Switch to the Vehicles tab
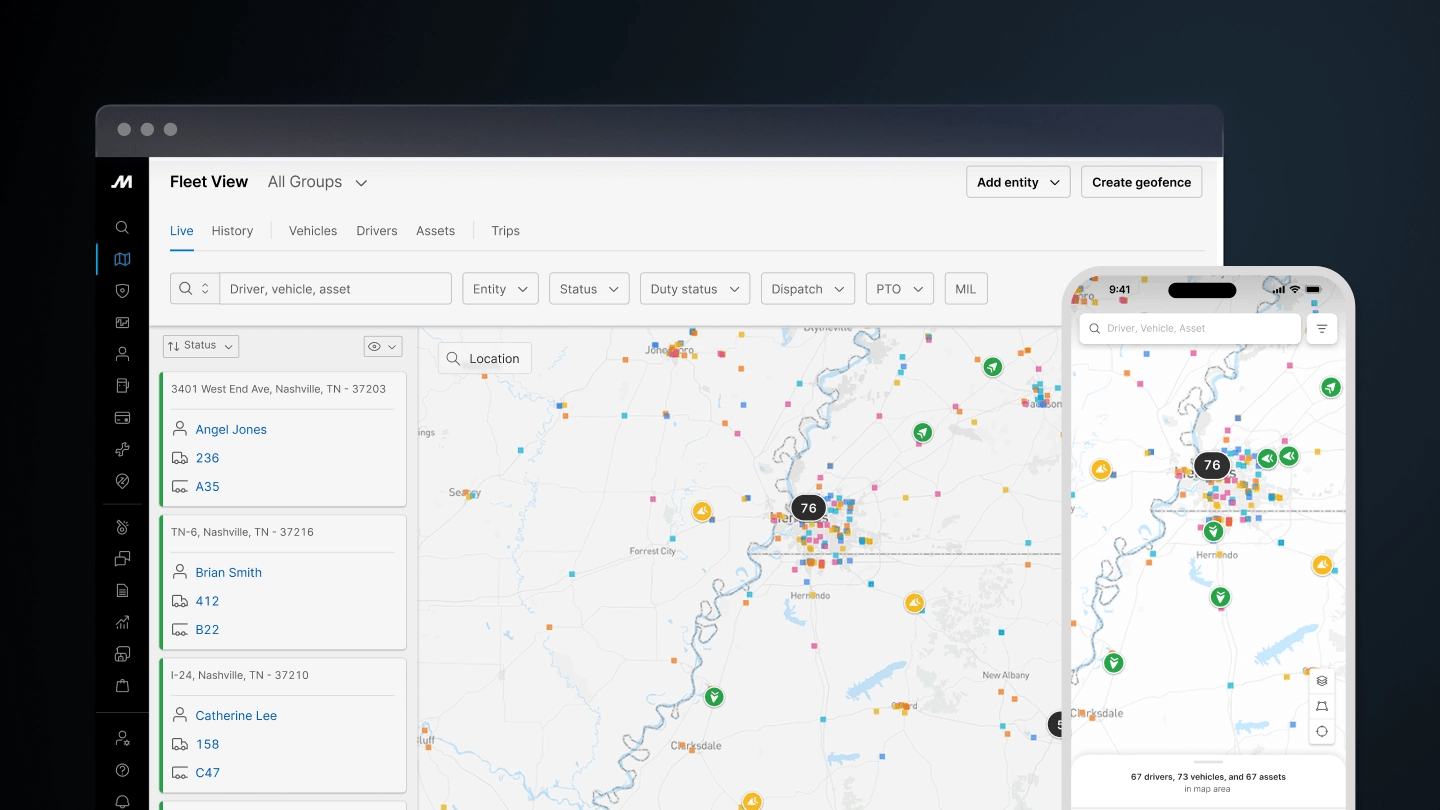This screenshot has width=1440, height=810. (313, 231)
